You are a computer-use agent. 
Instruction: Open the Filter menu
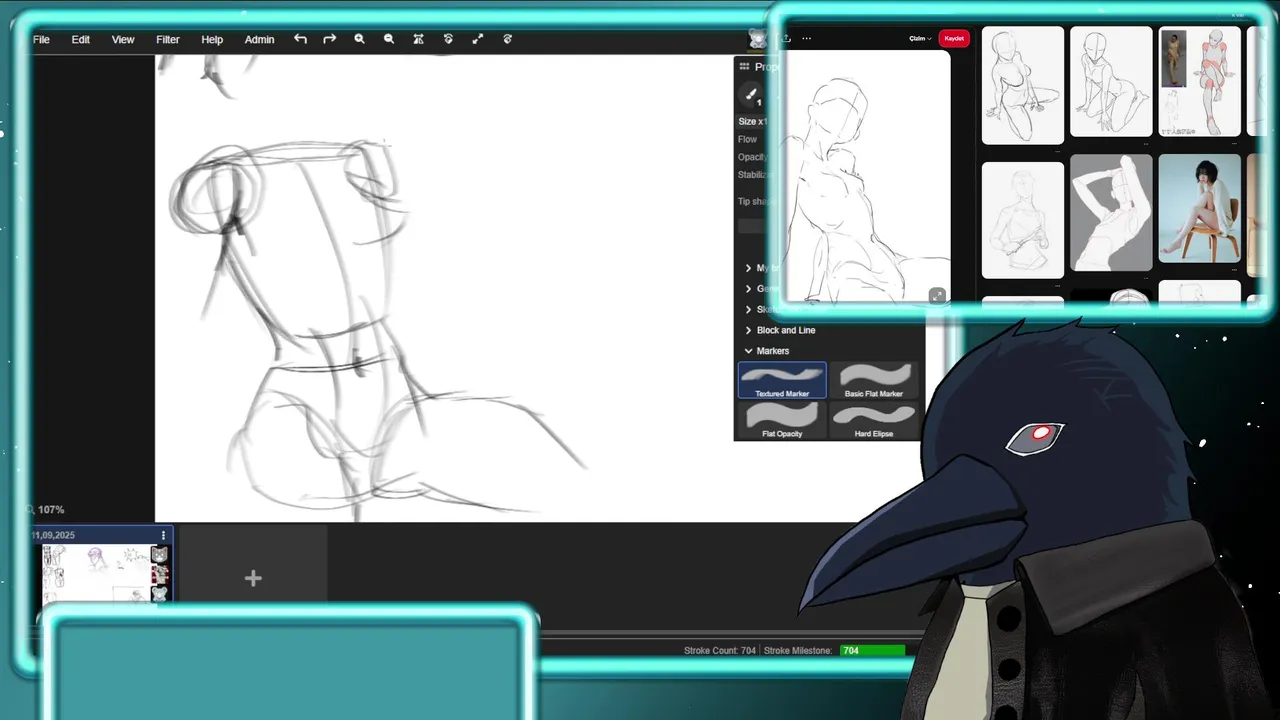(x=168, y=39)
